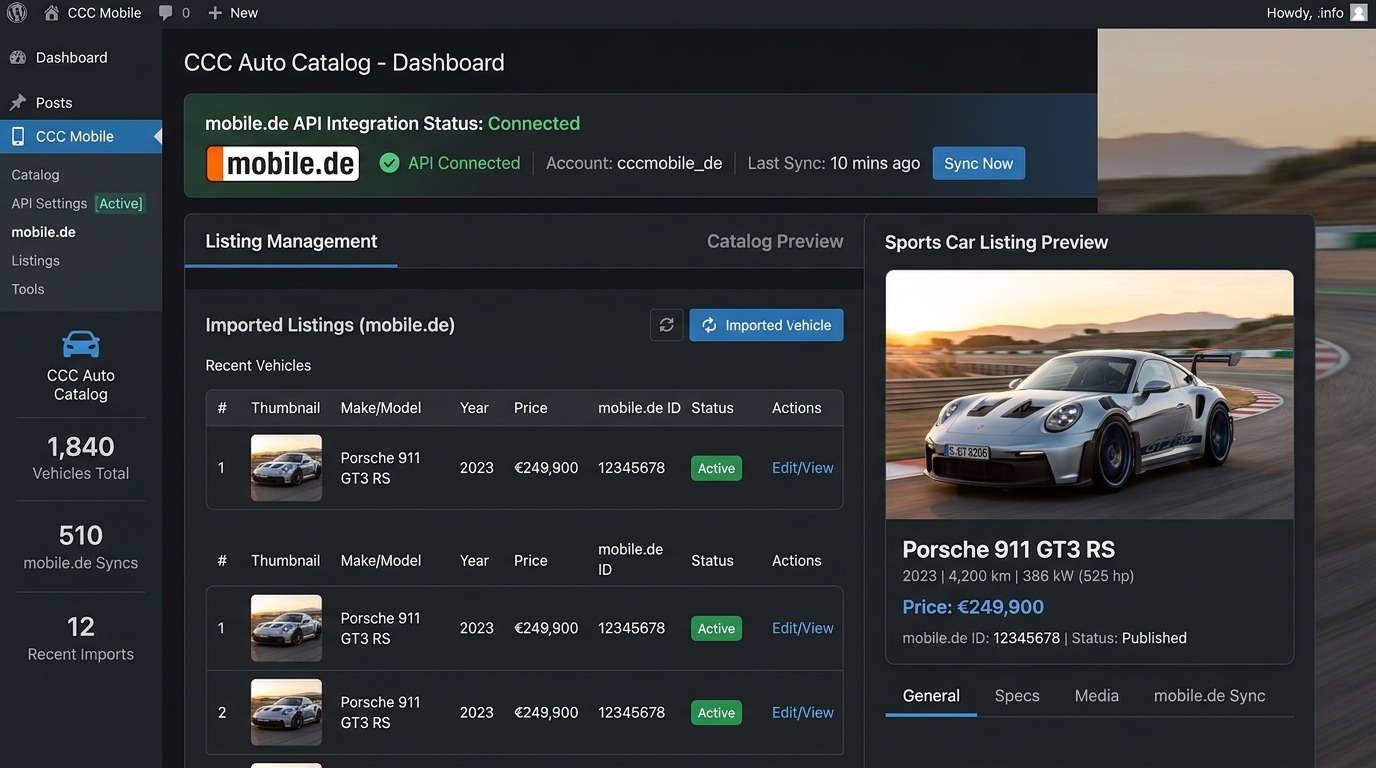Click the Imported Vehicle button
This screenshot has width=1376, height=768.
coord(766,325)
